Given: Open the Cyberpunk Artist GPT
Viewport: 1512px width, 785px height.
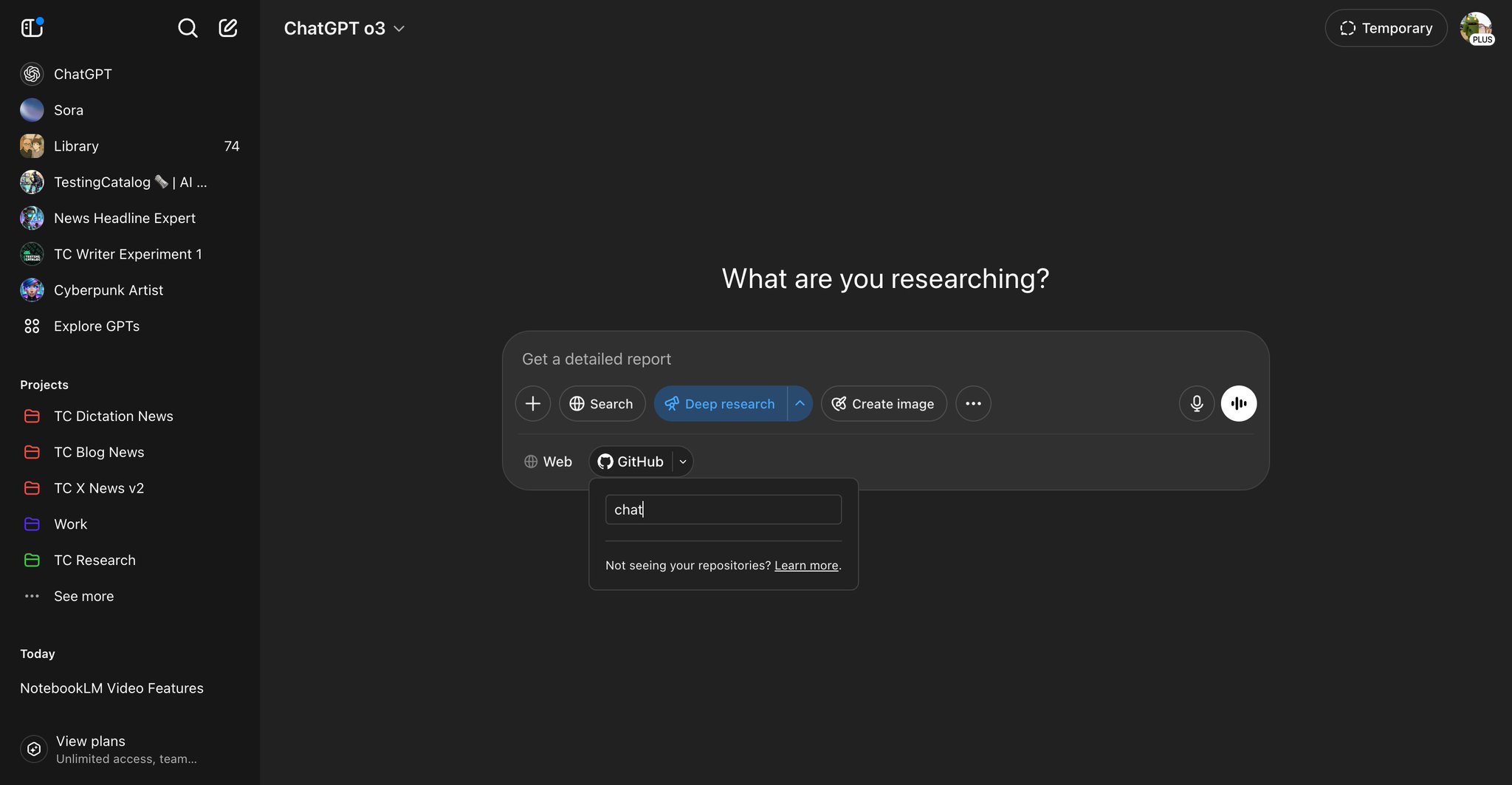Looking at the screenshot, I should coord(130,290).
